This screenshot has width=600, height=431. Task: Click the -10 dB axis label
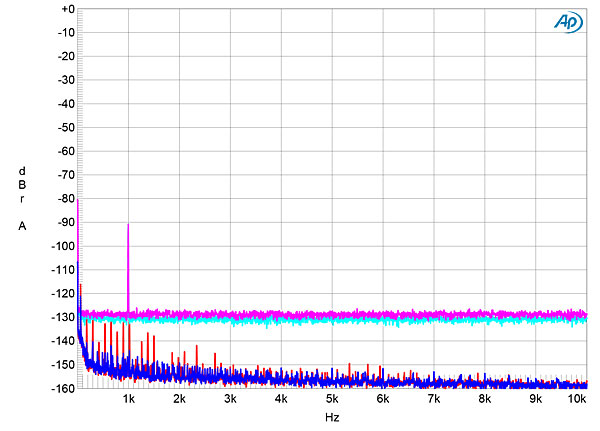pyautogui.click(x=66, y=33)
